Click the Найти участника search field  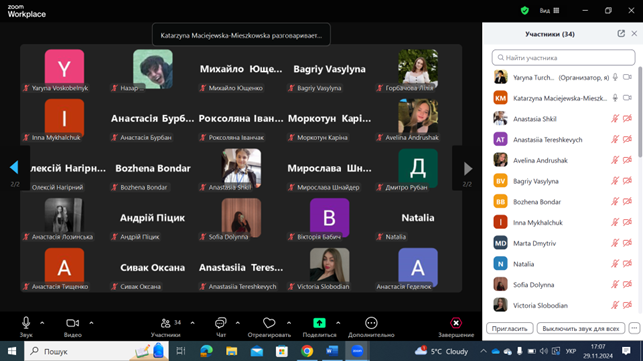[563, 58]
